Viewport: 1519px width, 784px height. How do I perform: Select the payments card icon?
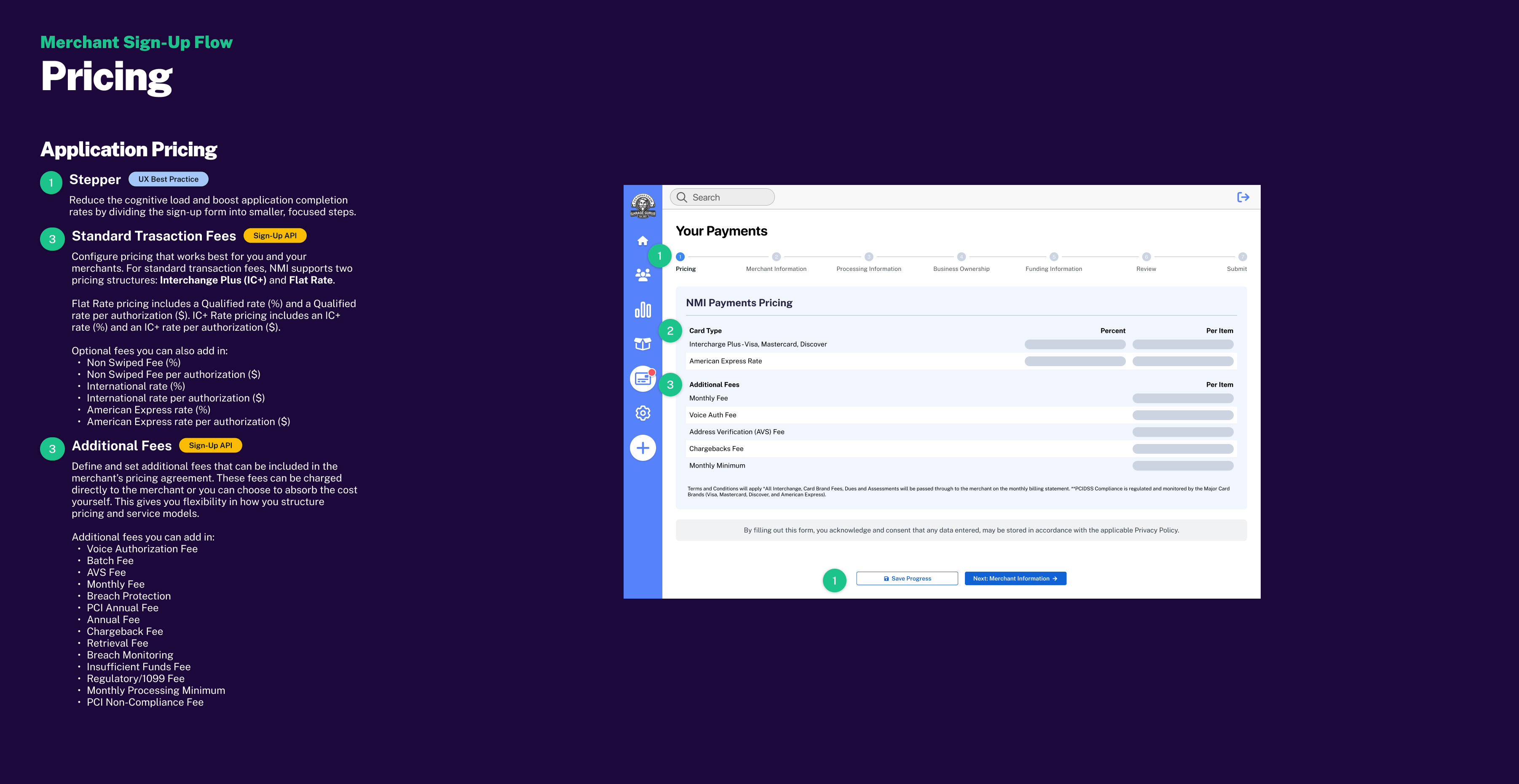tap(643, 378)
